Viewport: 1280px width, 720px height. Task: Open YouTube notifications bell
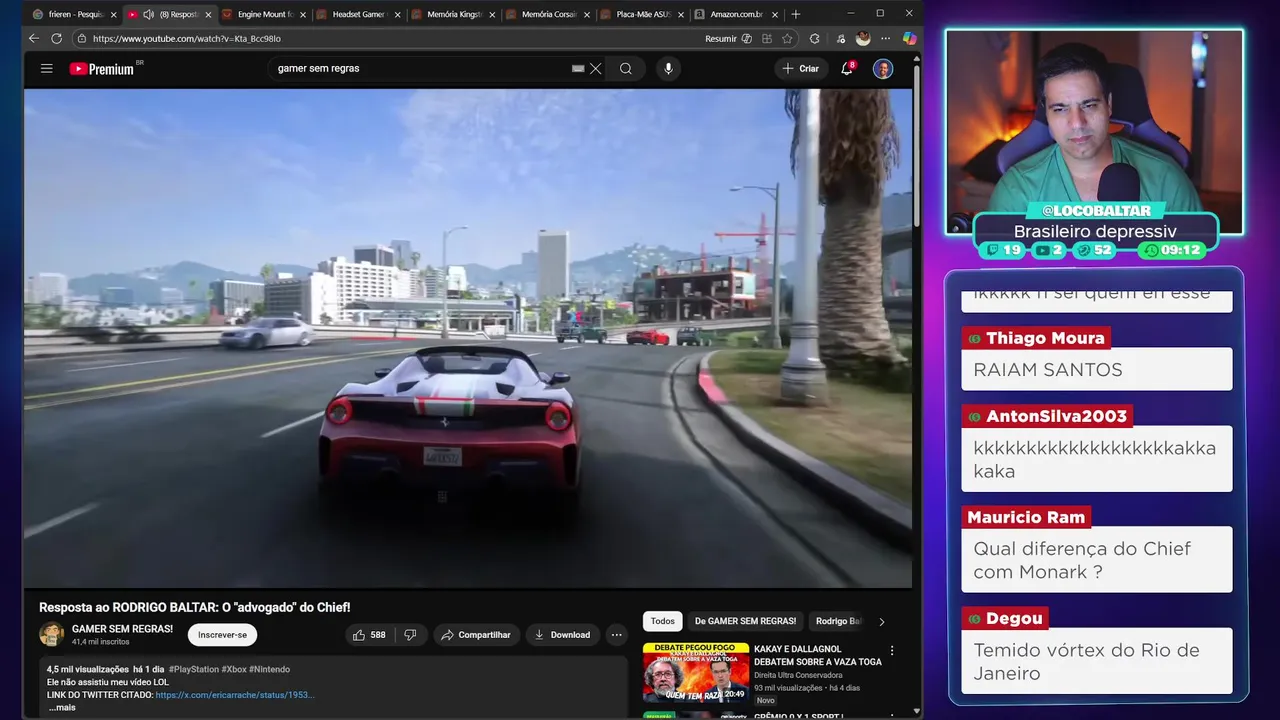847,68
